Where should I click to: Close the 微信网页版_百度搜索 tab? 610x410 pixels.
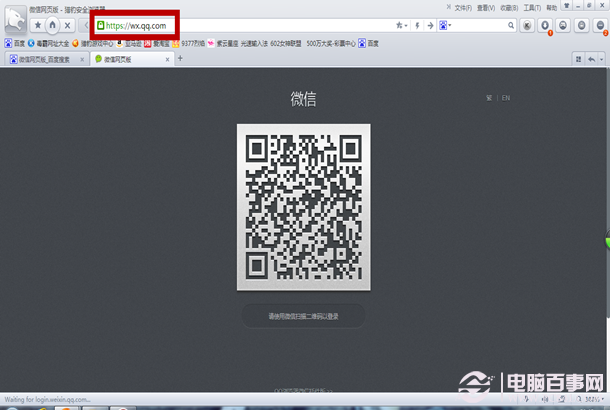(82, 60)
